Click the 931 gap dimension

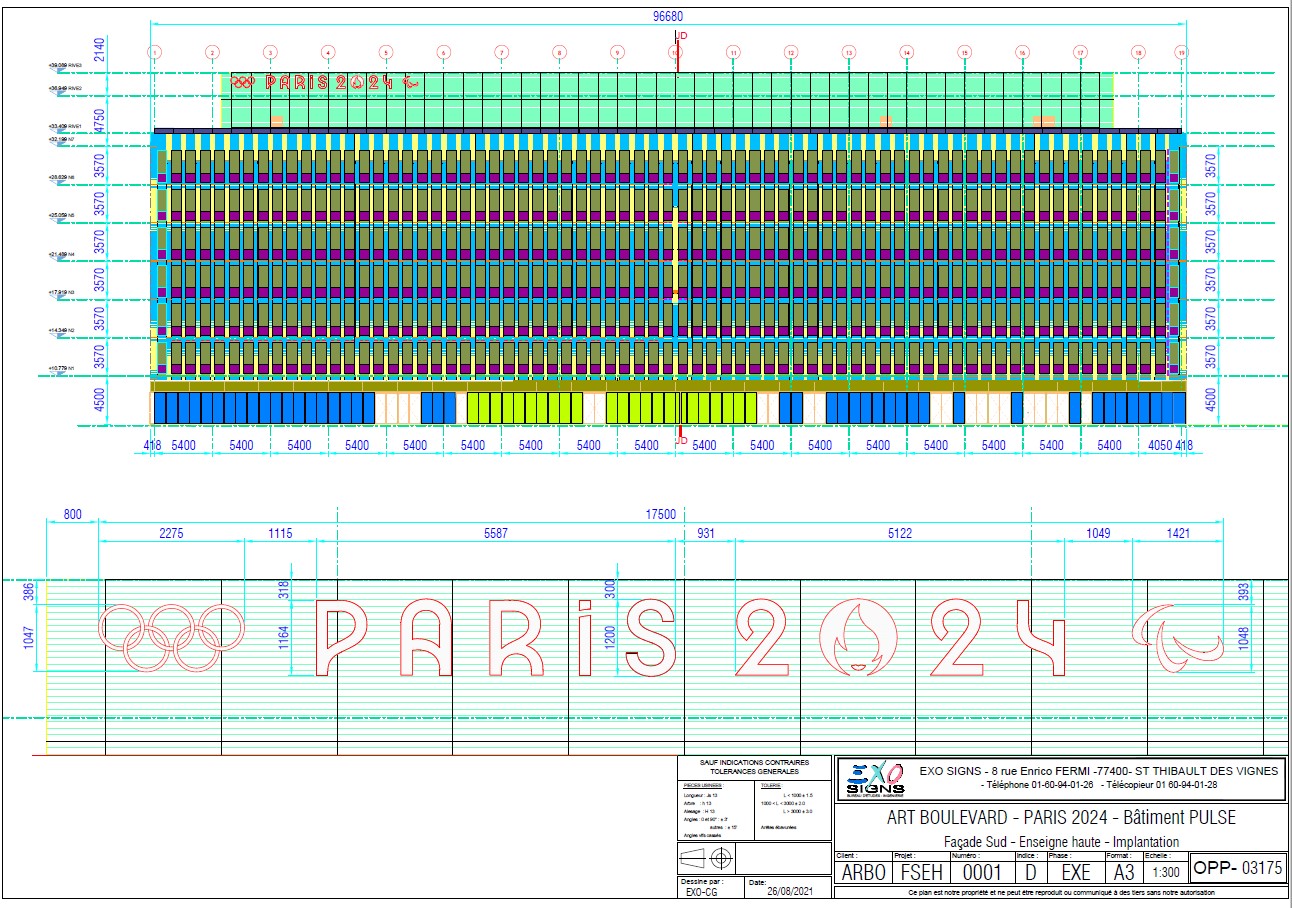coord(706,533)
